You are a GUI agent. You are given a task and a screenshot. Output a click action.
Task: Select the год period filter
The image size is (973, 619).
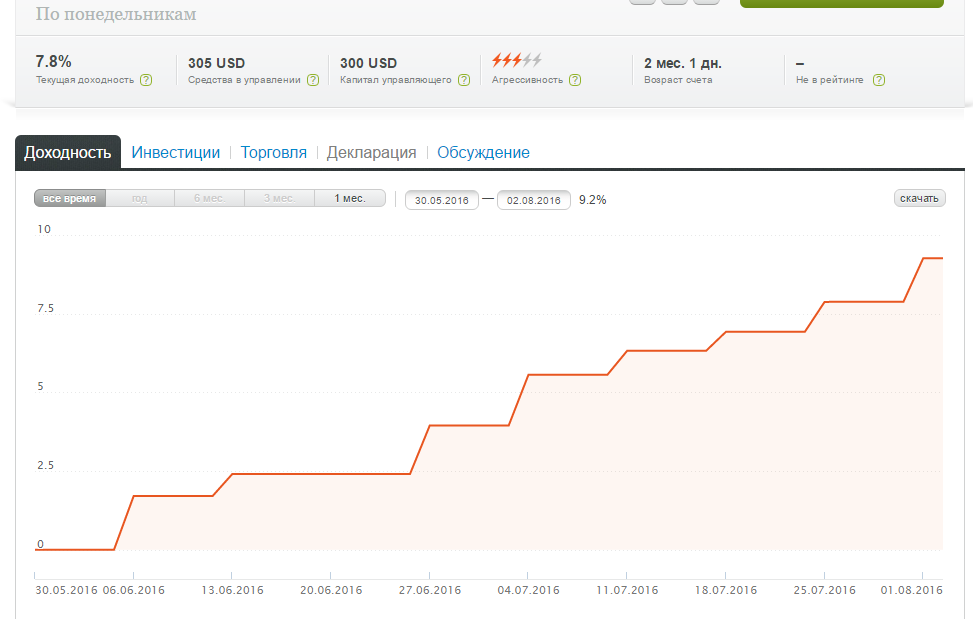(x=140, y=198)
